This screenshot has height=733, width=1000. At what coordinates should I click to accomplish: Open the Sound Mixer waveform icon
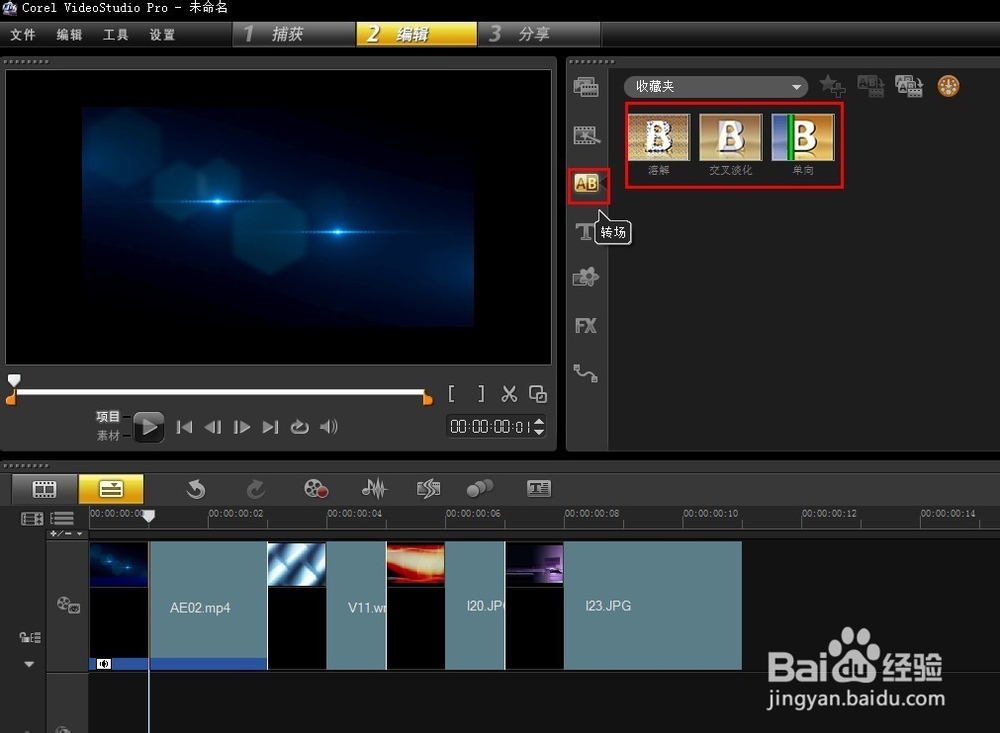pyautogui.click(x=374, y=489)
